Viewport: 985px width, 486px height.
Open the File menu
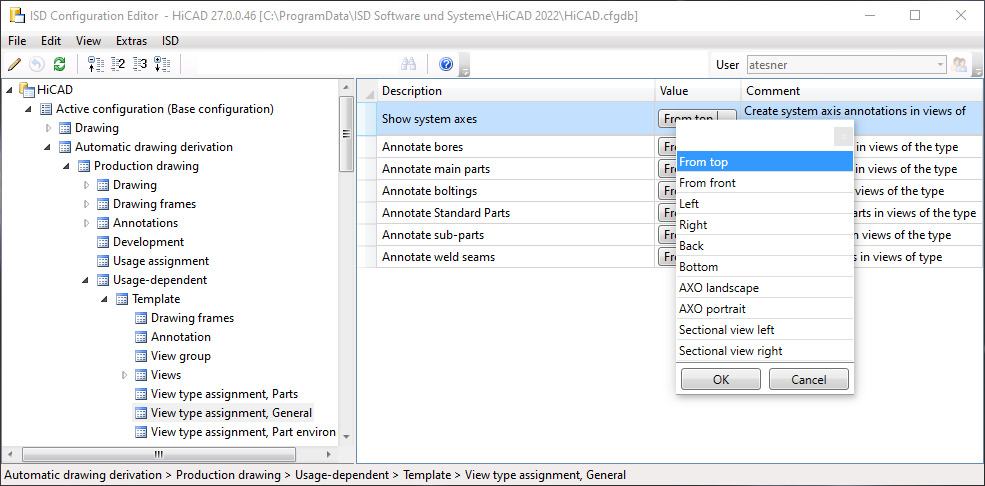17,41
